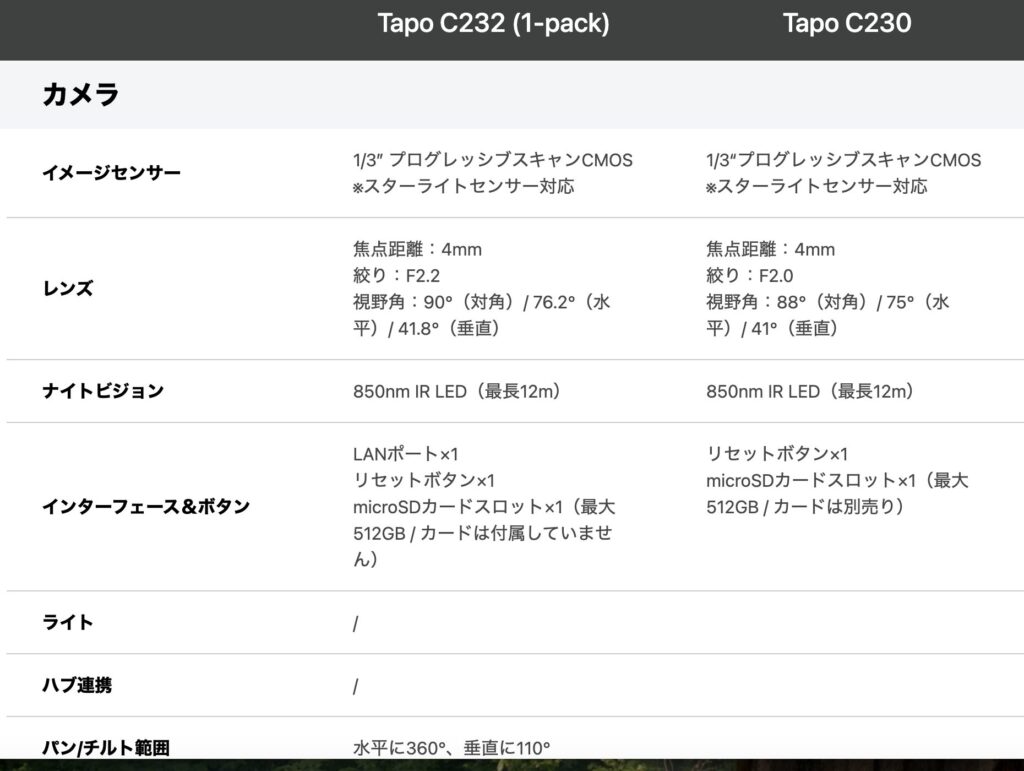Select the "ライト" row label
Viewport: 1024px width, 771px height.
click(x=68, y=622)
